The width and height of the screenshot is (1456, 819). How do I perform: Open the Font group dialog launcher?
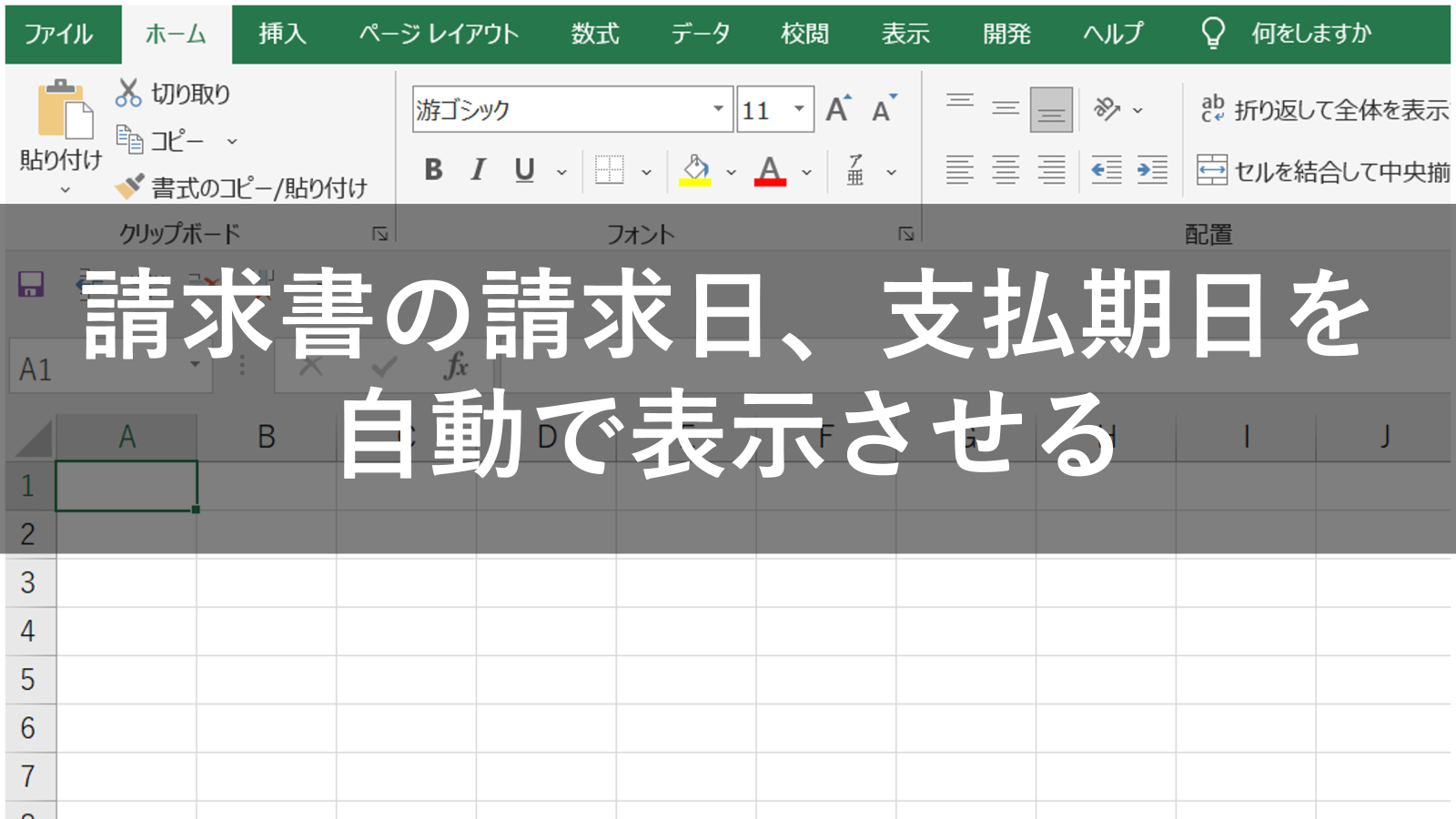tap(906, 234)
